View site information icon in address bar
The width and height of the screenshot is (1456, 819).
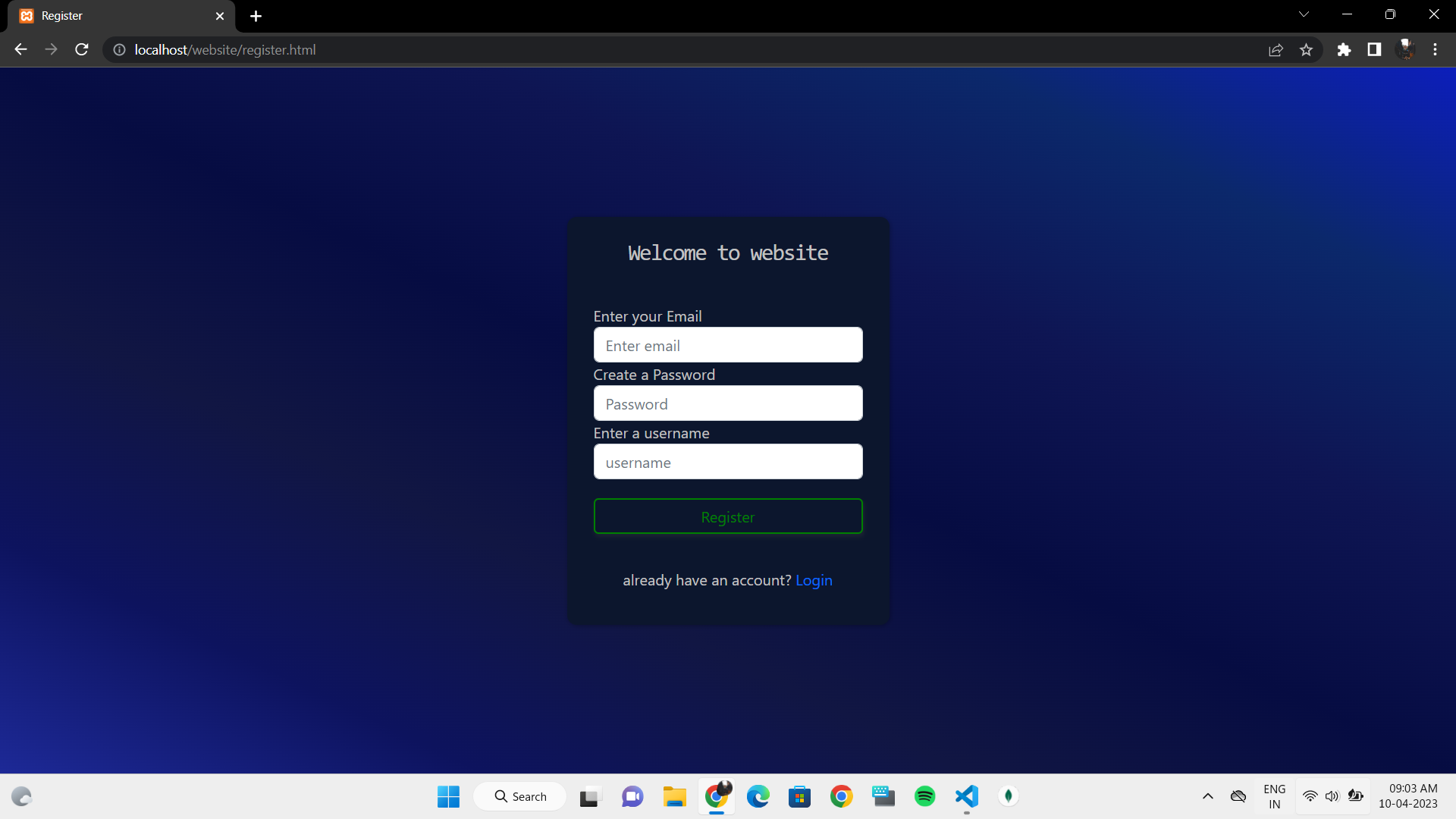coord(119,49)
